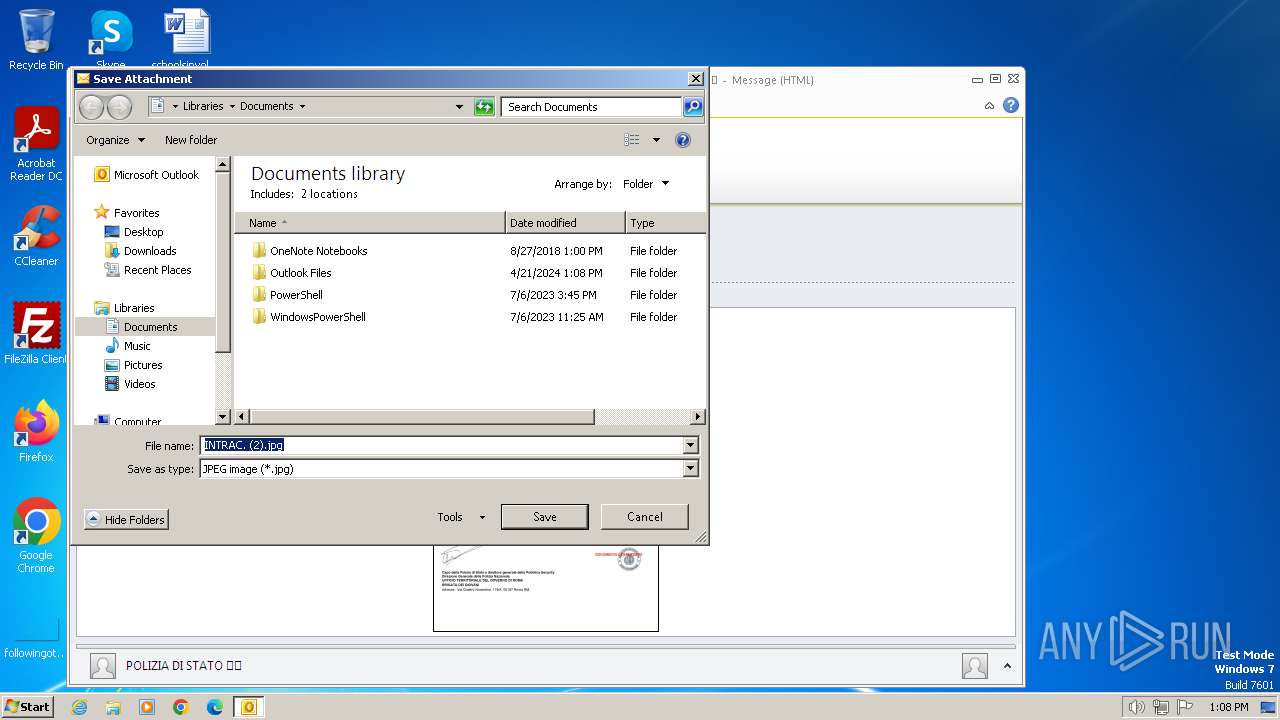Click the Search Documents field
This screenshot has width=1280, height=720.
pos(592,107)
